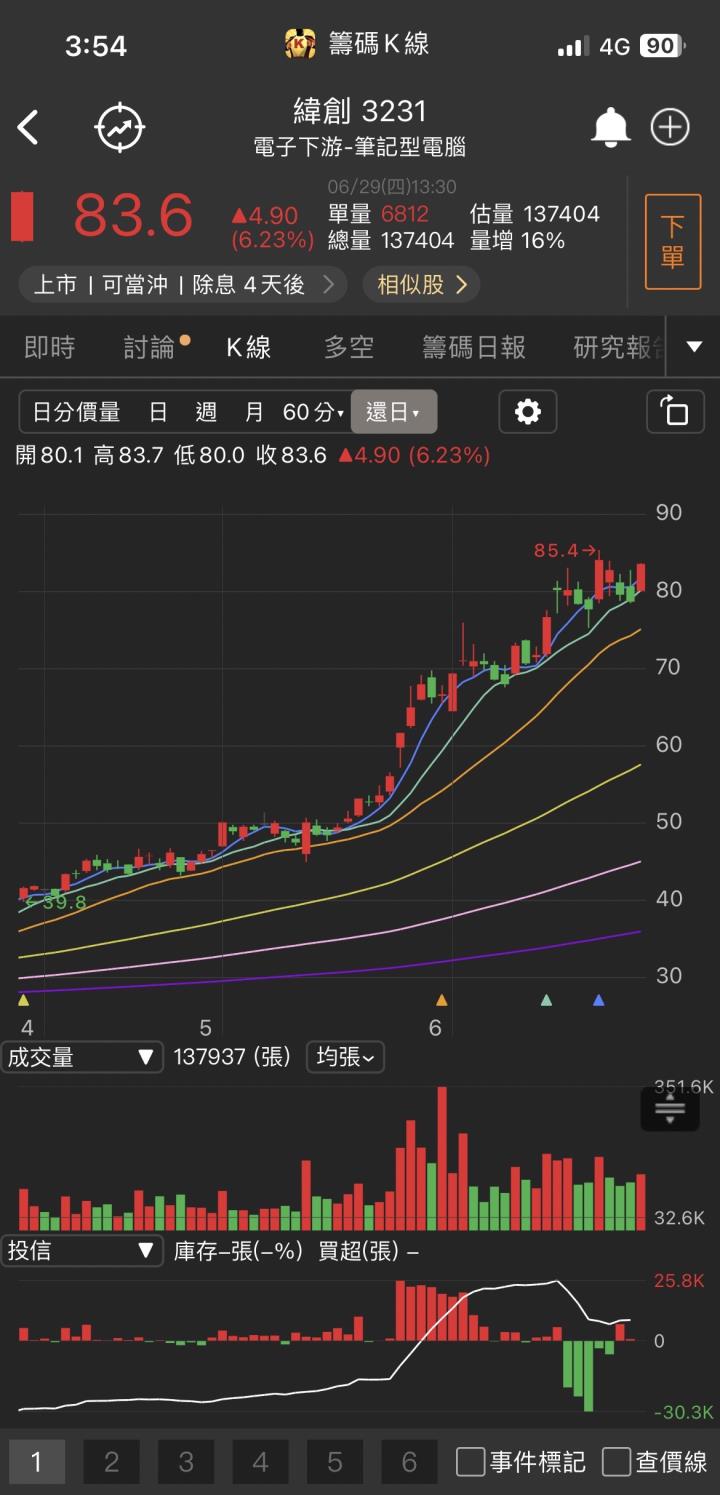Tap the back arrow icon
Screen dimensions: 720x1495
(28, 128)
